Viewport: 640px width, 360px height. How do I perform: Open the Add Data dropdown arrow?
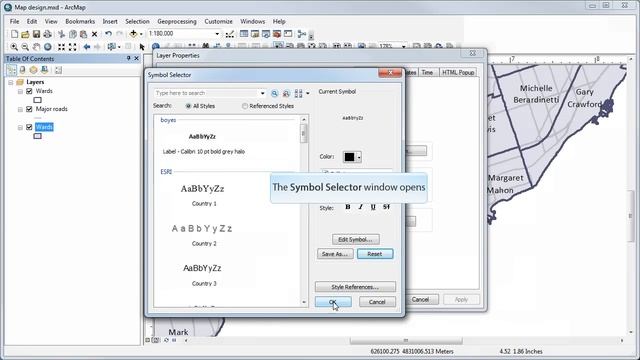coord(141,34)
